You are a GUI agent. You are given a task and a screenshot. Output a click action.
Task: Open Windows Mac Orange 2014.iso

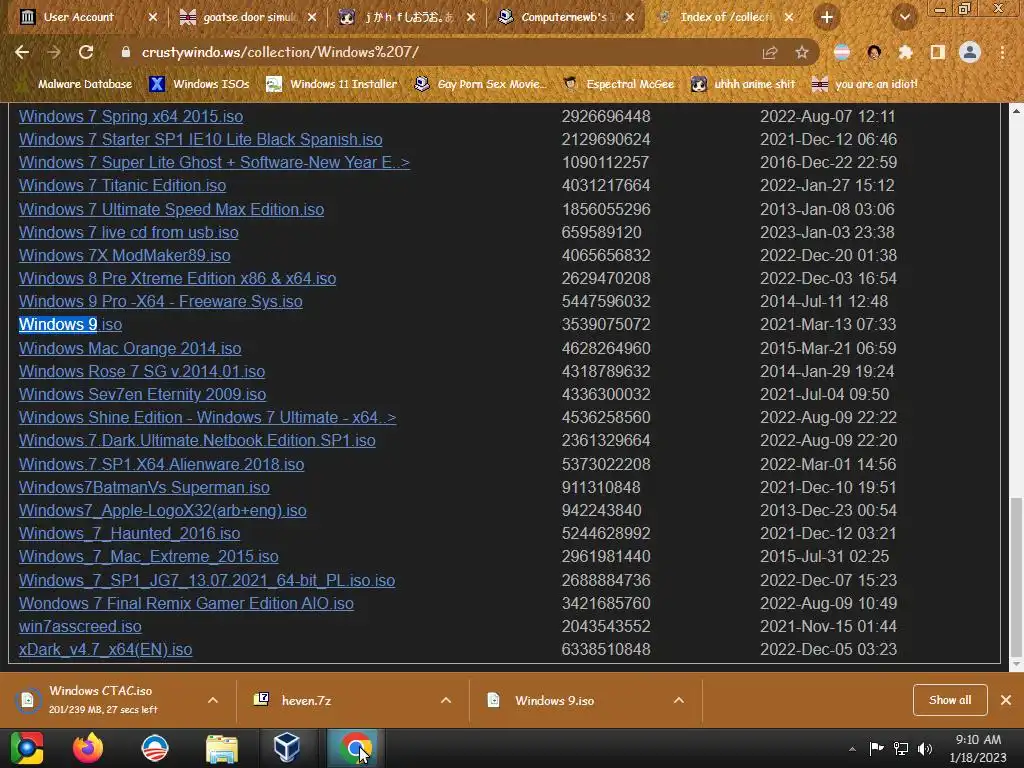pyautogui.click(x=130, y=348)
